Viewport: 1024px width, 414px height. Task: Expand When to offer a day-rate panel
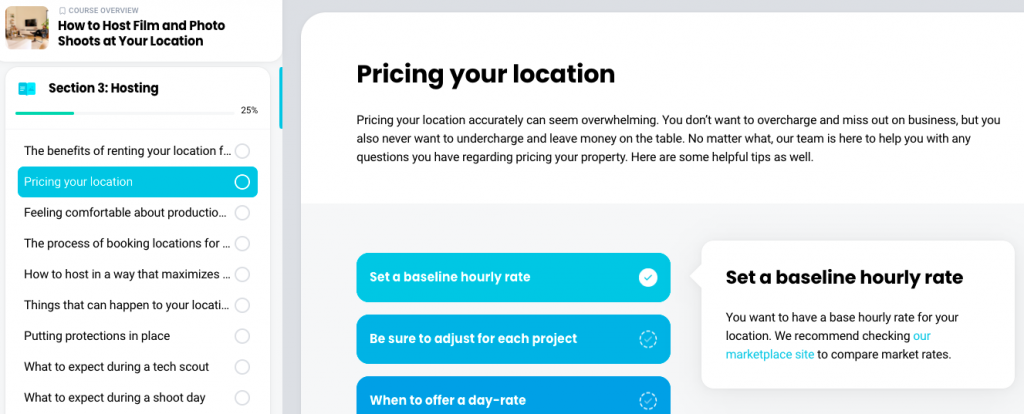pyautogui.click(x=513, y=396)
